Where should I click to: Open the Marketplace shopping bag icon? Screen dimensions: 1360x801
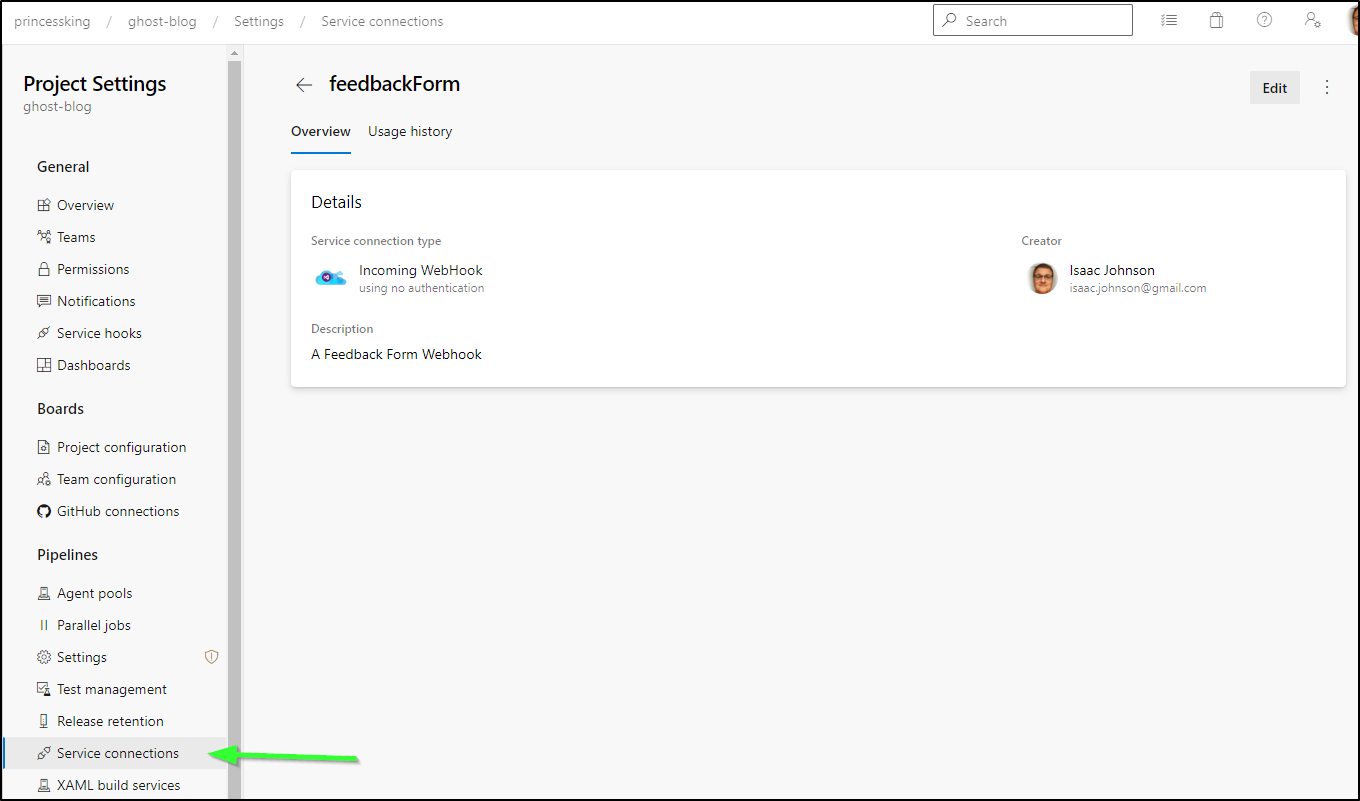(x=1216, y=20)
